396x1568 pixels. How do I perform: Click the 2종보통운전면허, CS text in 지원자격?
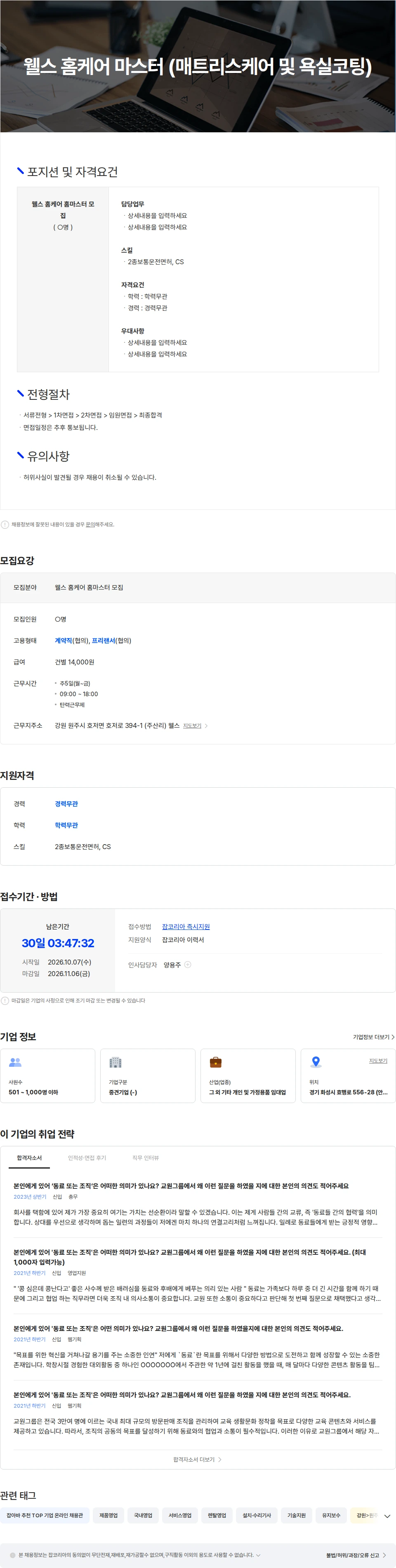coord(83,847)
